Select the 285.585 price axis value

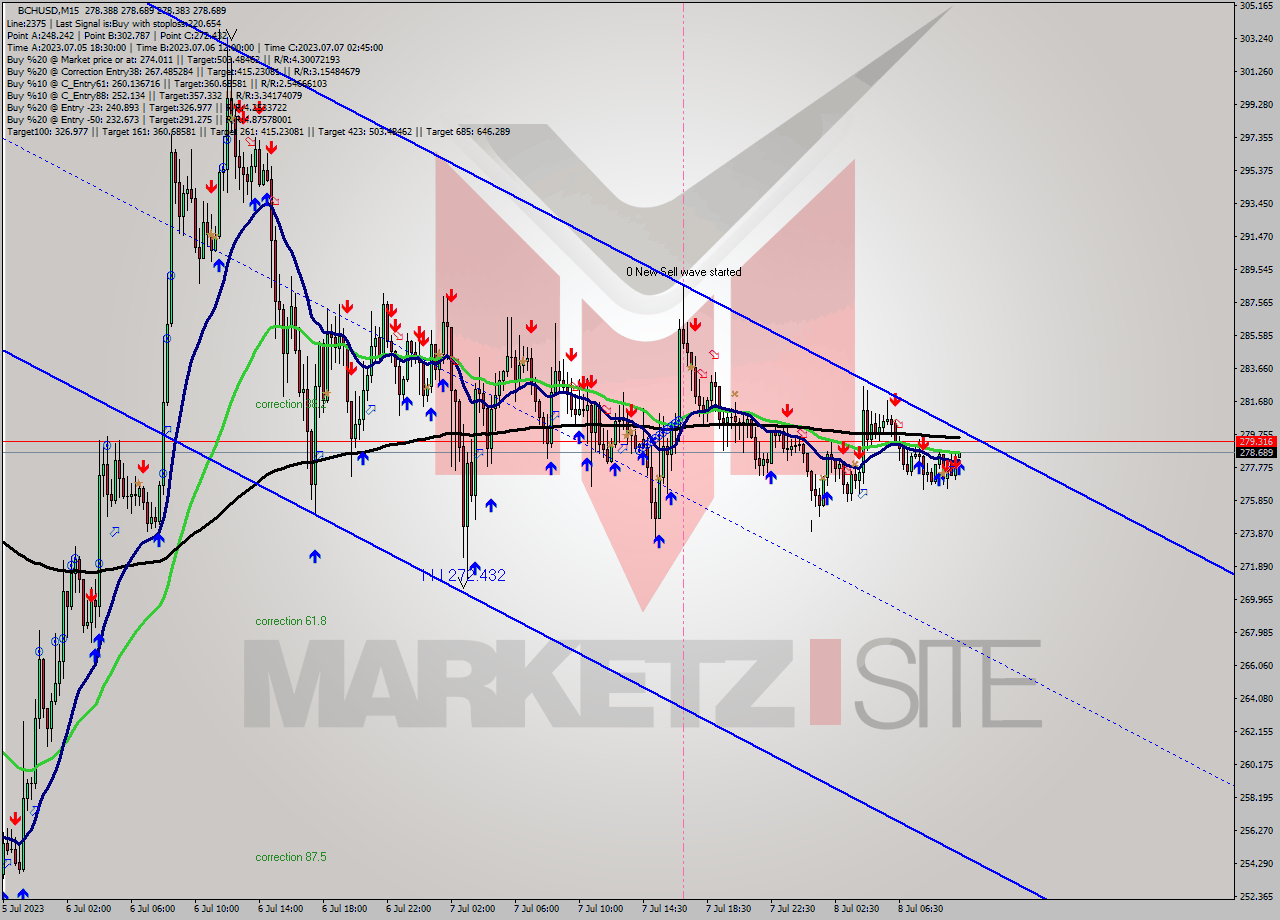click(1256, 336)
